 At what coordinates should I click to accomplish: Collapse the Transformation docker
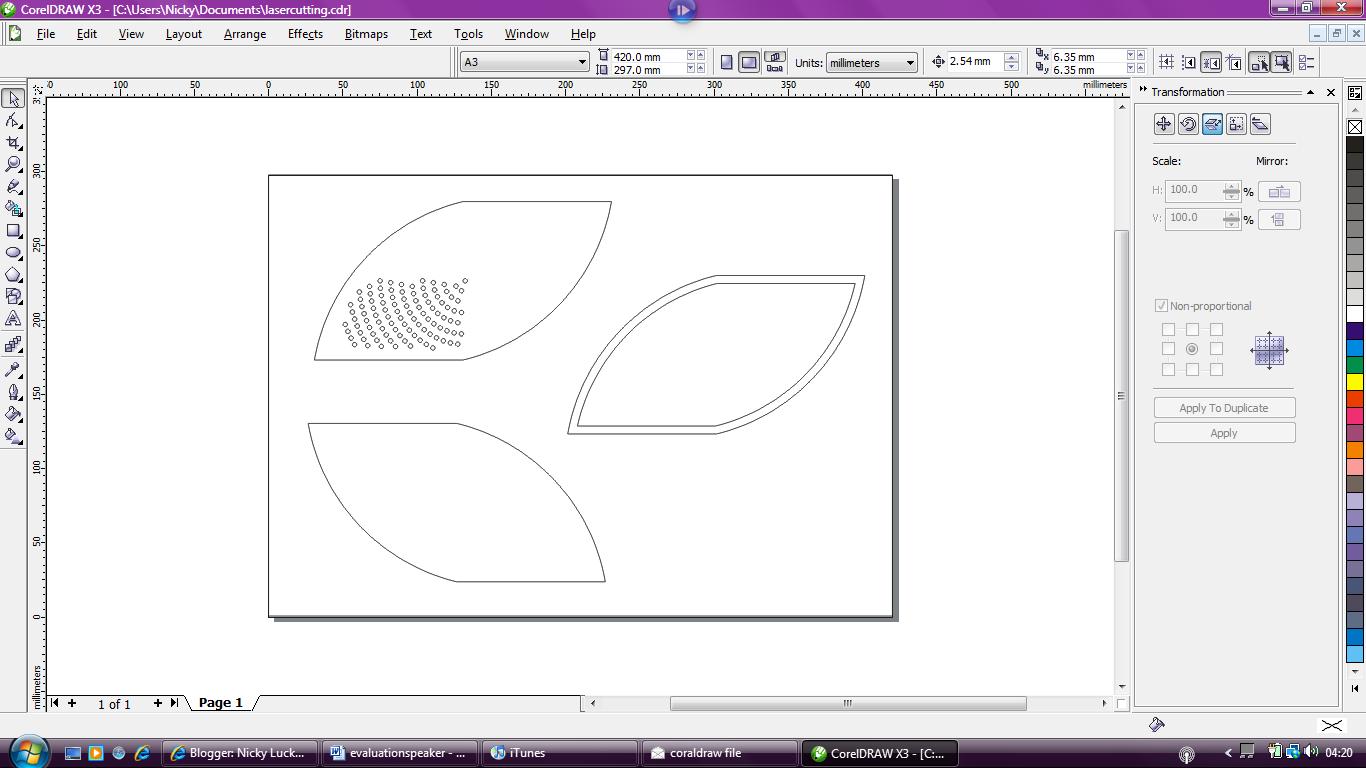[1310, 92]
